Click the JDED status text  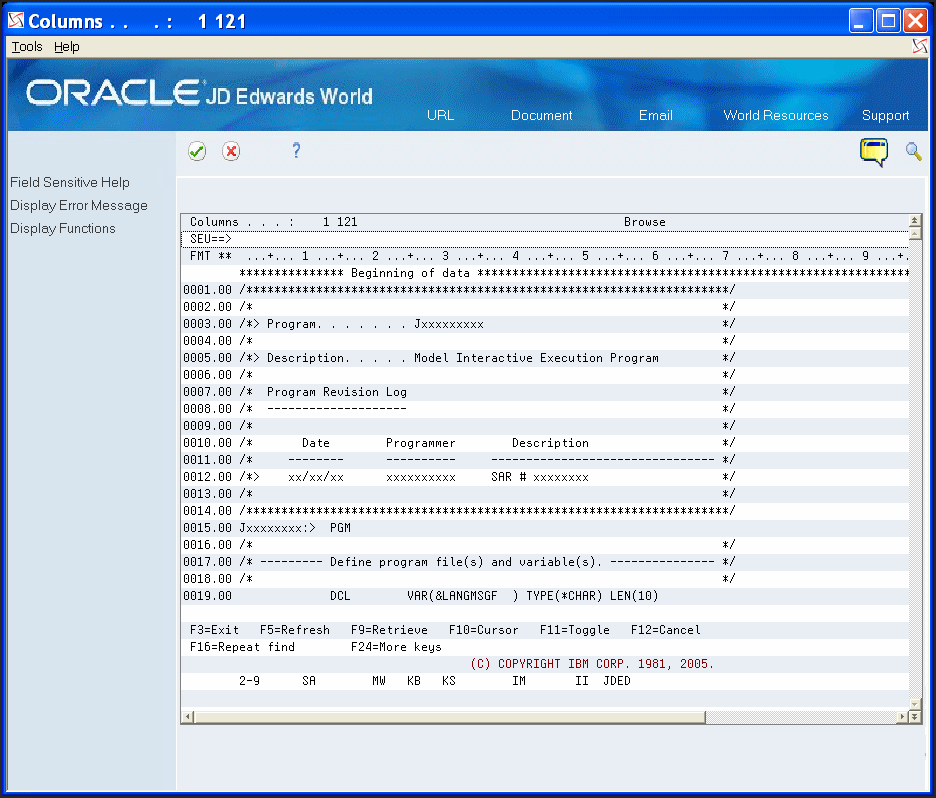coord(617,680)
